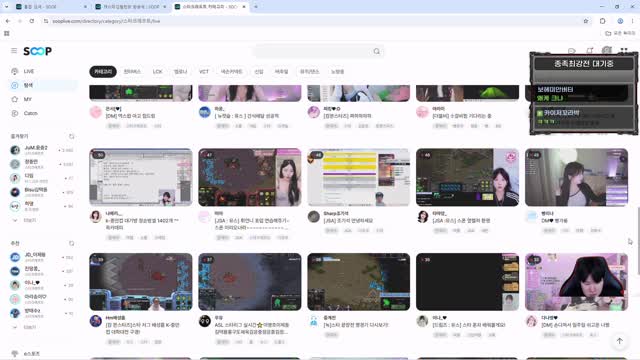Open the browser tab search dropdown
The width and height of the screenshot is (640, 360).
pyautogui.click(x=6, y=7)
